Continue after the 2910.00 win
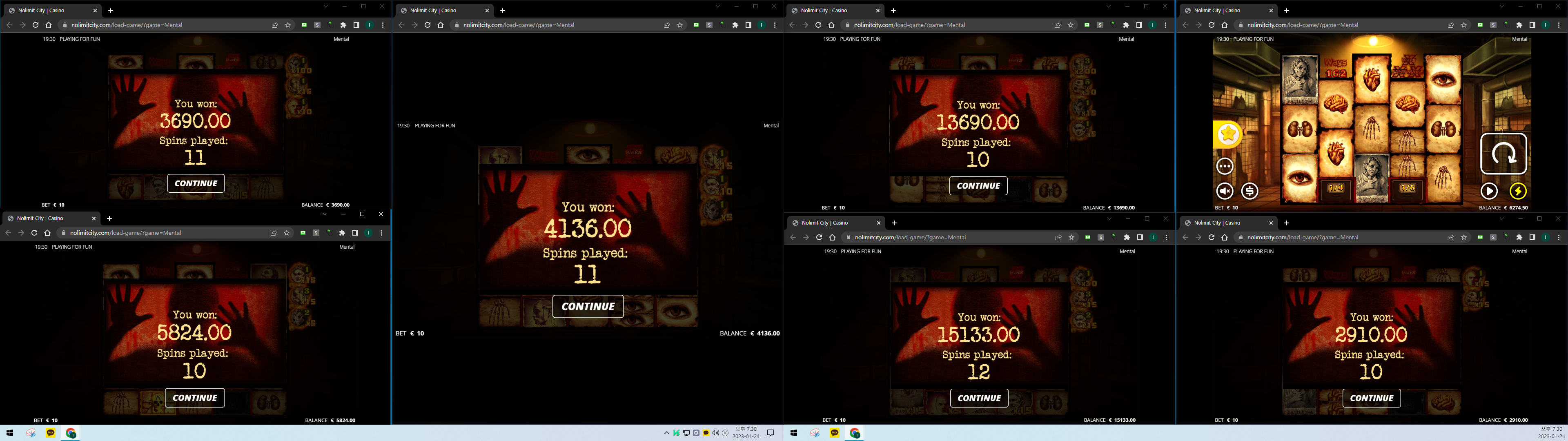 pos(1372,399)
